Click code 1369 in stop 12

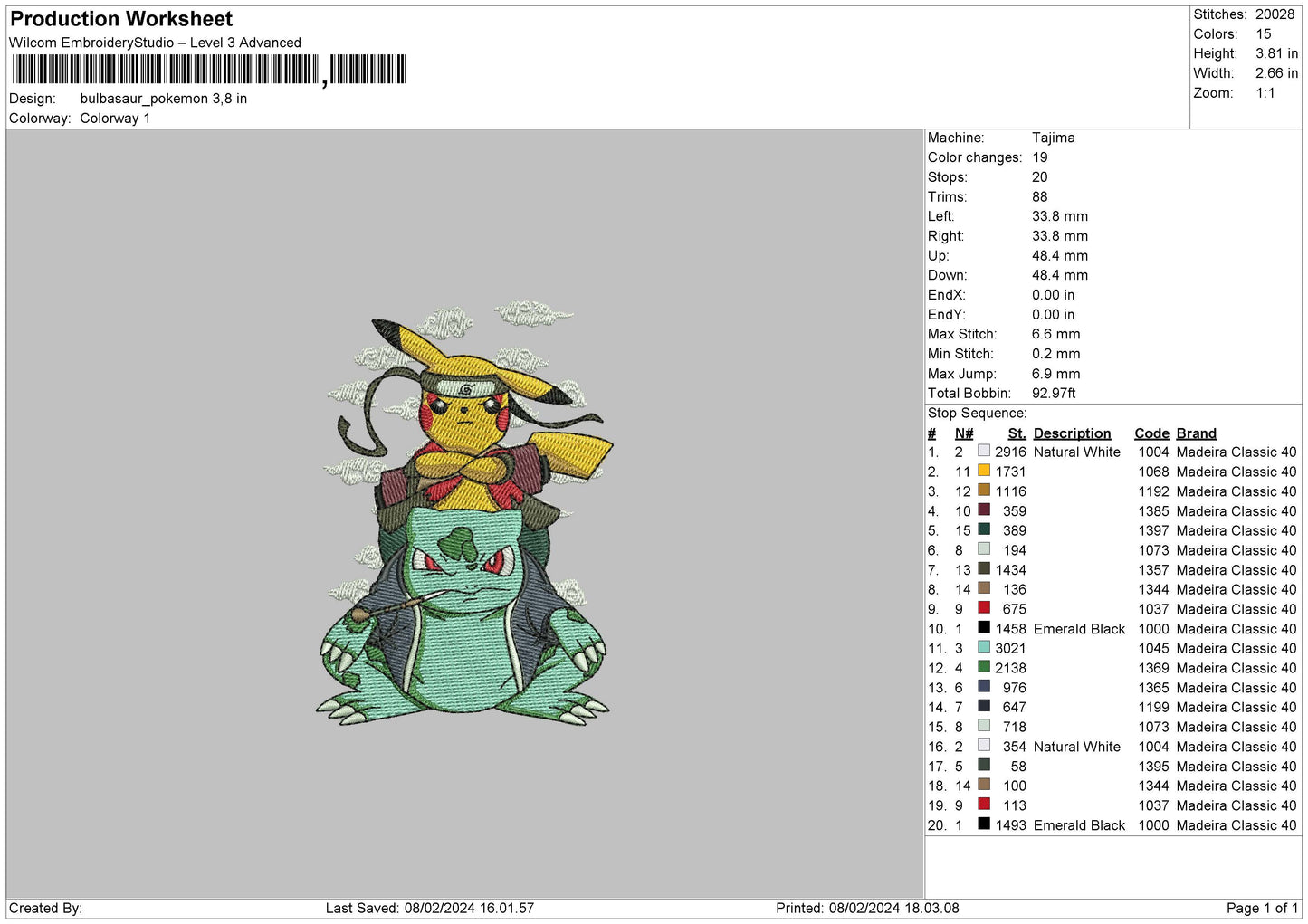tap(1153, 668)
